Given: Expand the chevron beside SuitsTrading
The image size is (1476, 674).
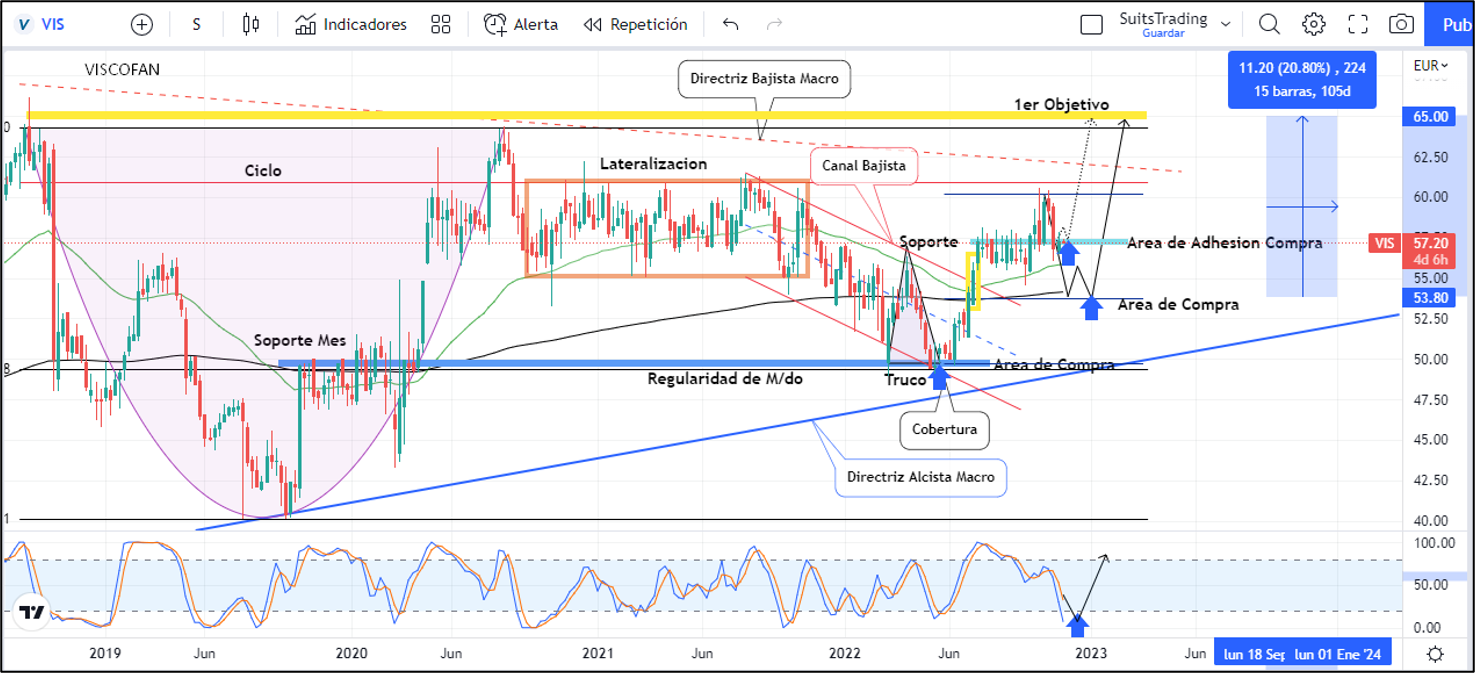Looking at the screenshot, I should tap(1226, 24).
